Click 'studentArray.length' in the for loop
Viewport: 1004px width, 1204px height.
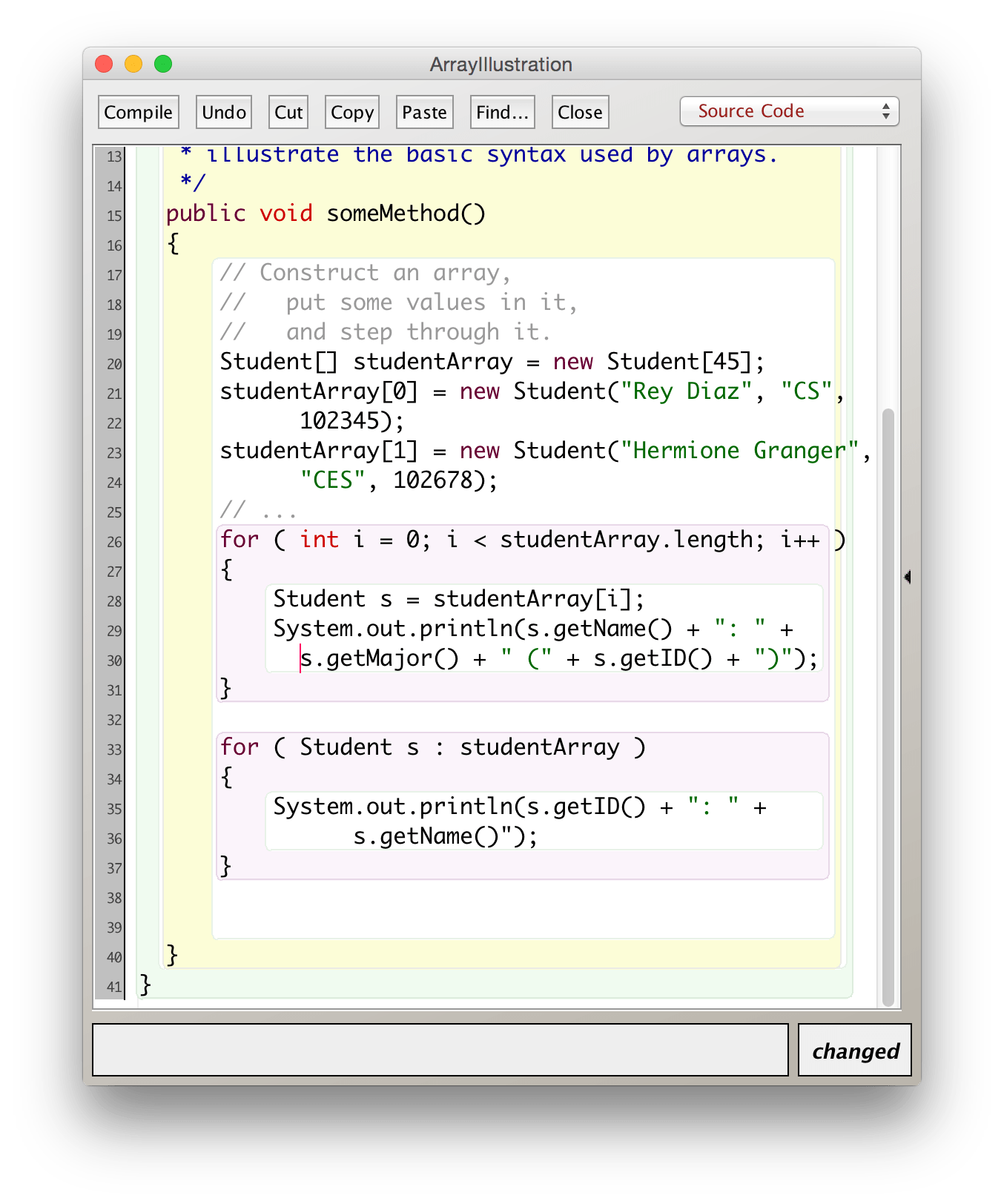point(627,540)
